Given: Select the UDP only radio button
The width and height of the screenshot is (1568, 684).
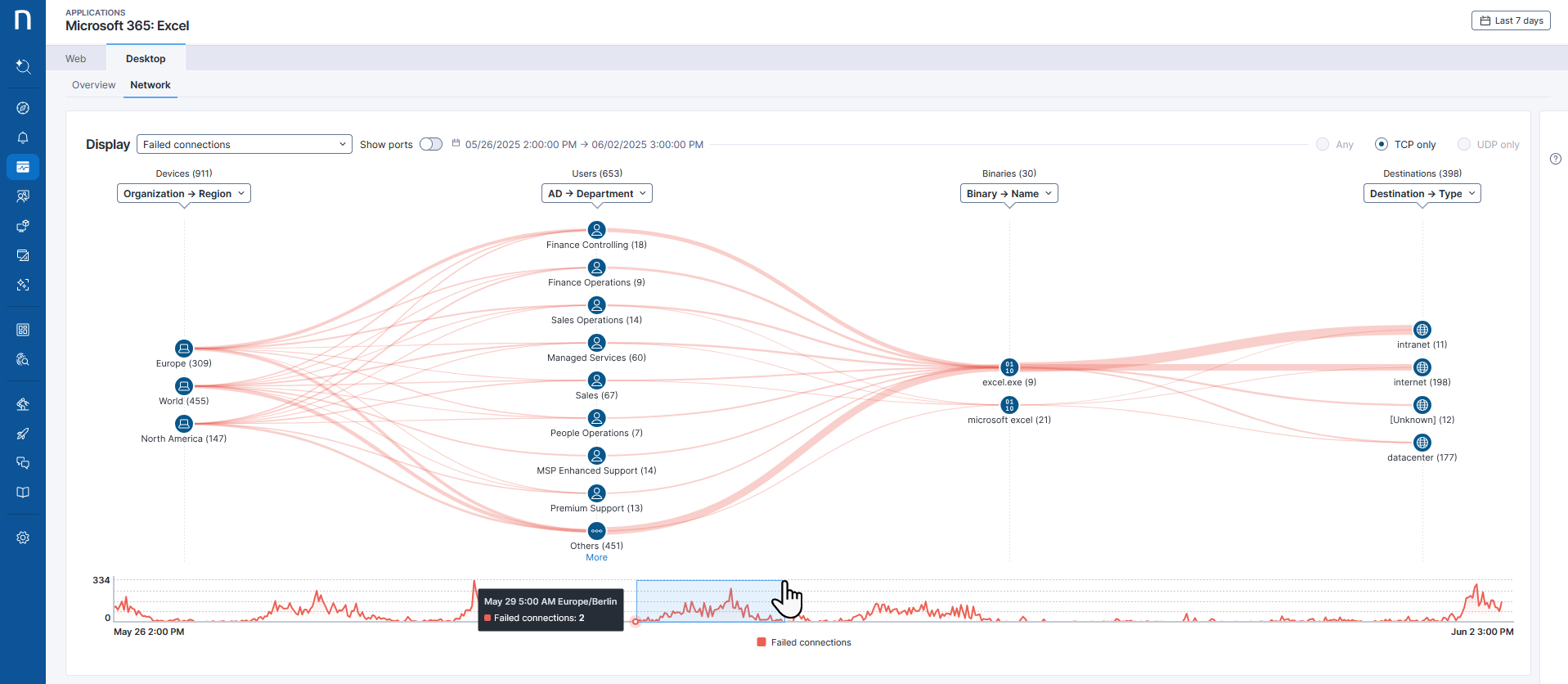Looking at the screenshot, I should 1464,144.
